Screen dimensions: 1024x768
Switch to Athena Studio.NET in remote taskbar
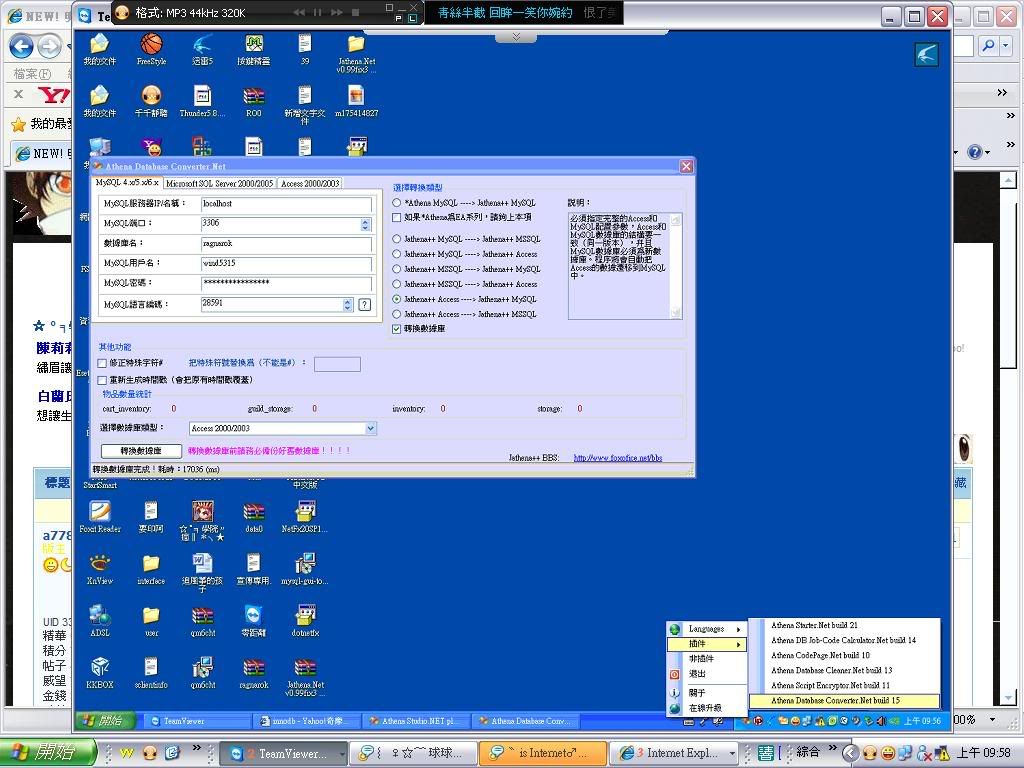point(415,721)
